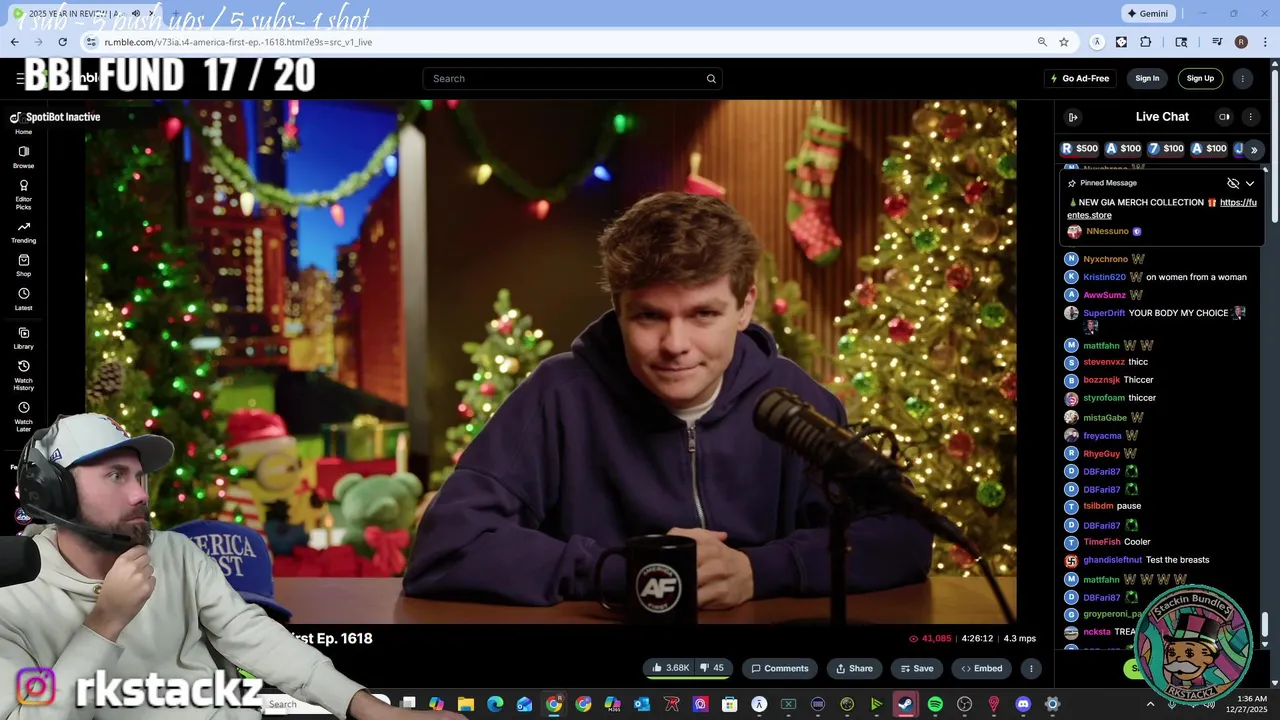This screenshot has height=720, width=1280.
Task: Click the browser address bar URL
Action: point(238,42)
